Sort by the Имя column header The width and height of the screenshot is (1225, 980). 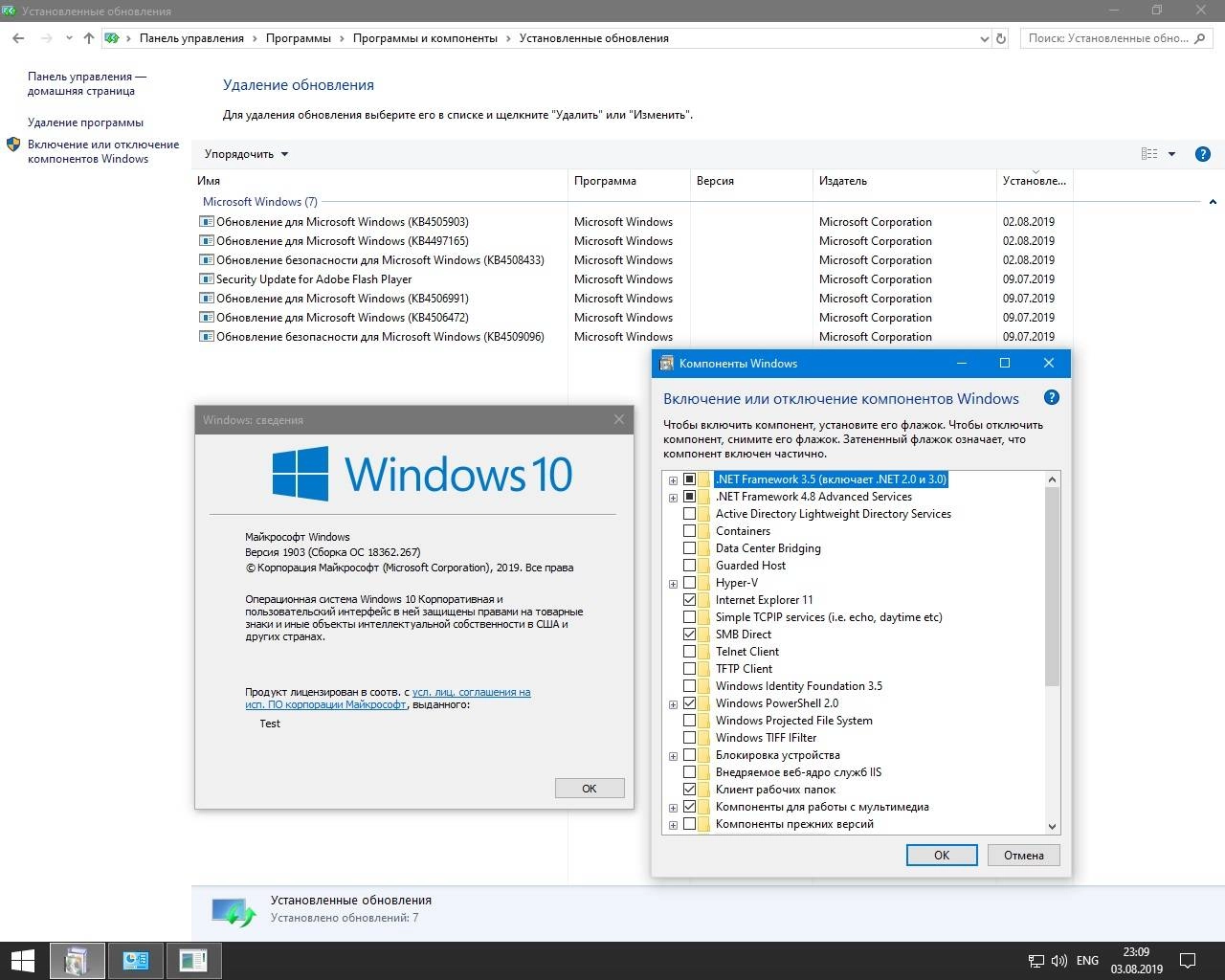(380, 181)
